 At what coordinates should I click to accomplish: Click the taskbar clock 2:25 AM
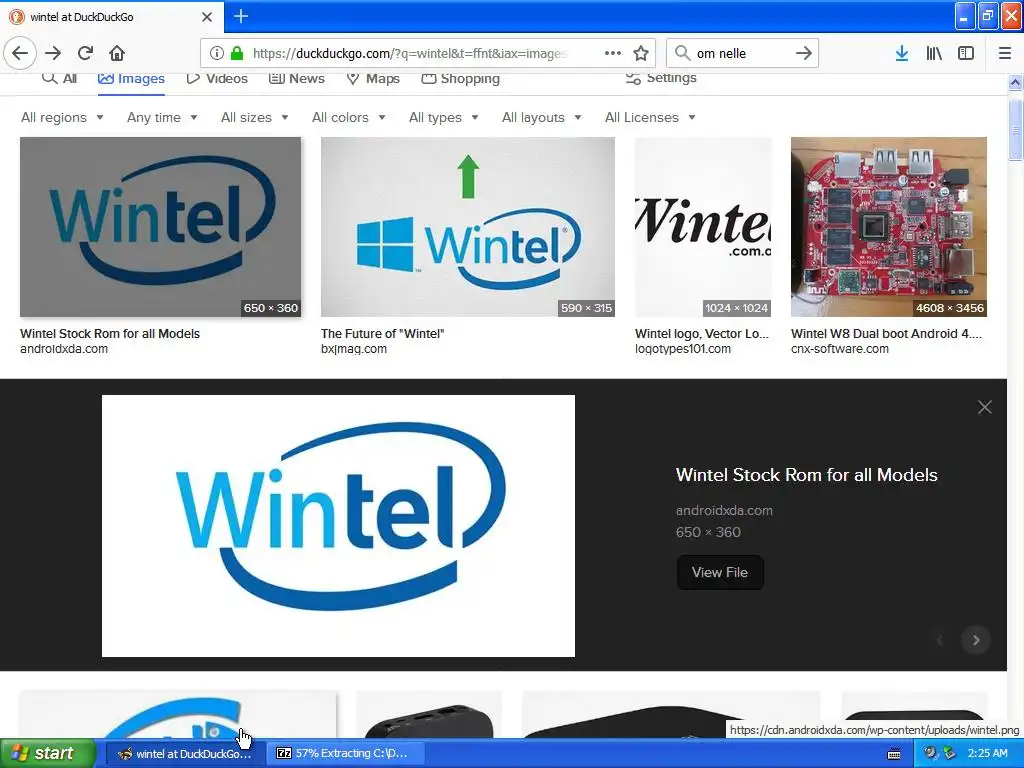point(987,754)
